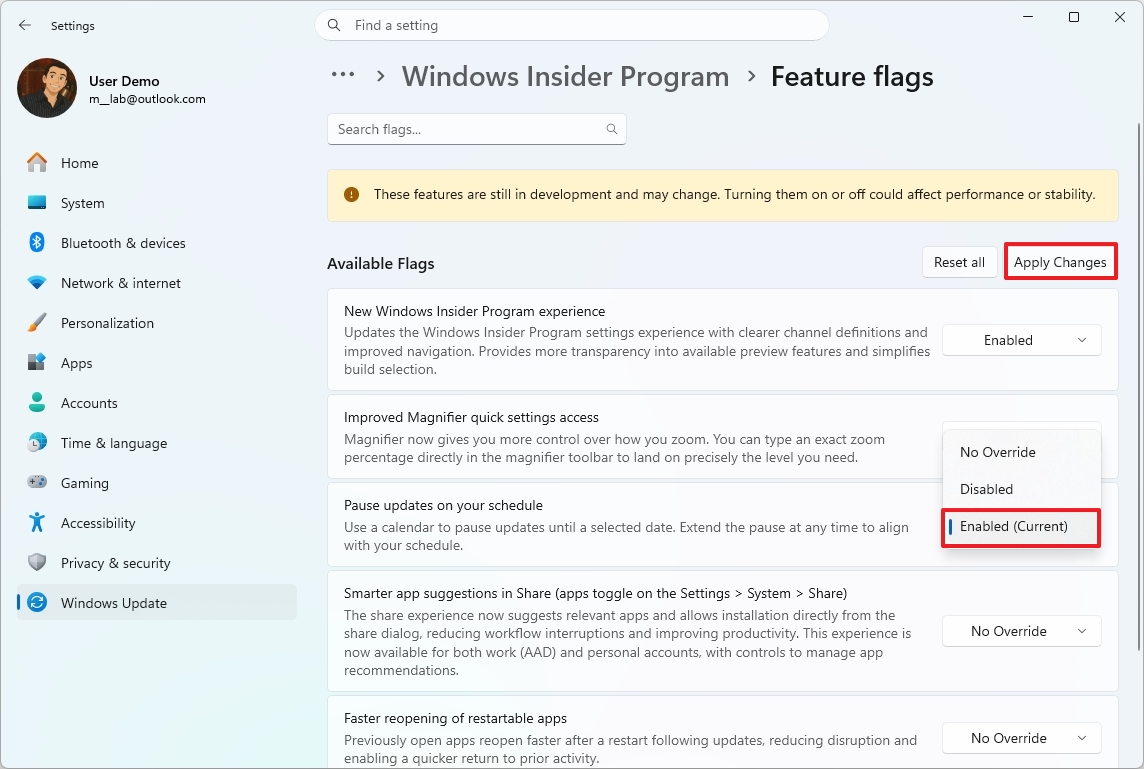This screenshot has width=1144, height=769.
Task: Click Faster reopening of restartable apps title
Action: coord(455,719)
